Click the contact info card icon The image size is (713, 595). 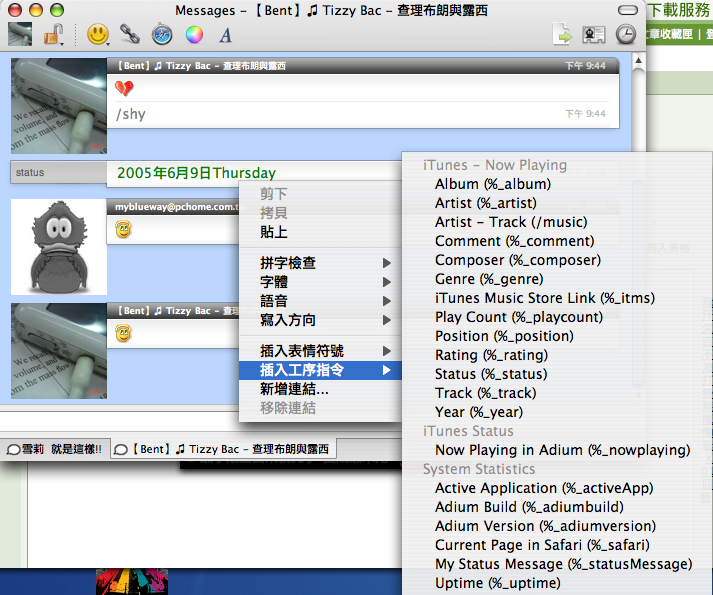coord(594,35)
